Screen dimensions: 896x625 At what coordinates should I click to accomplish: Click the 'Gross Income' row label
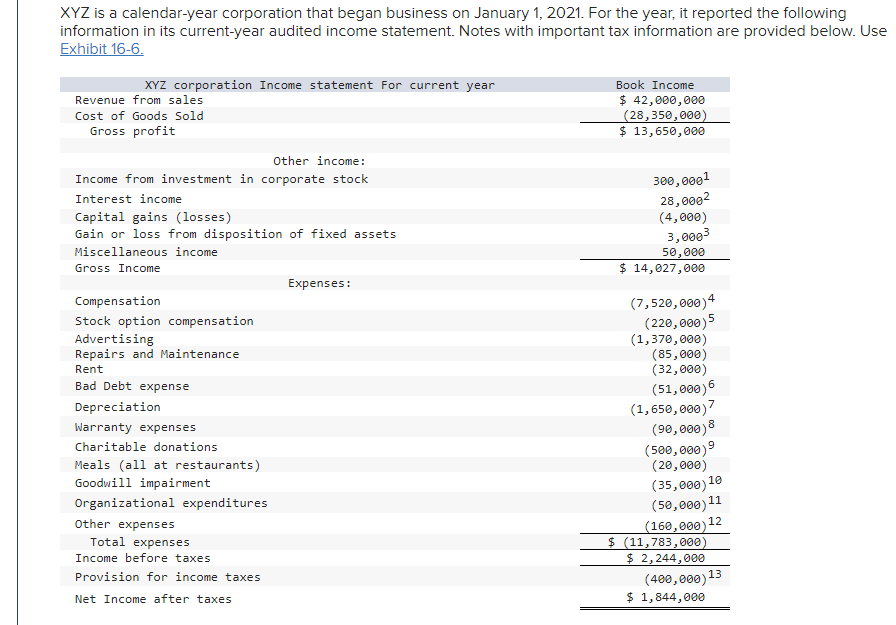[x=118, y=268]
